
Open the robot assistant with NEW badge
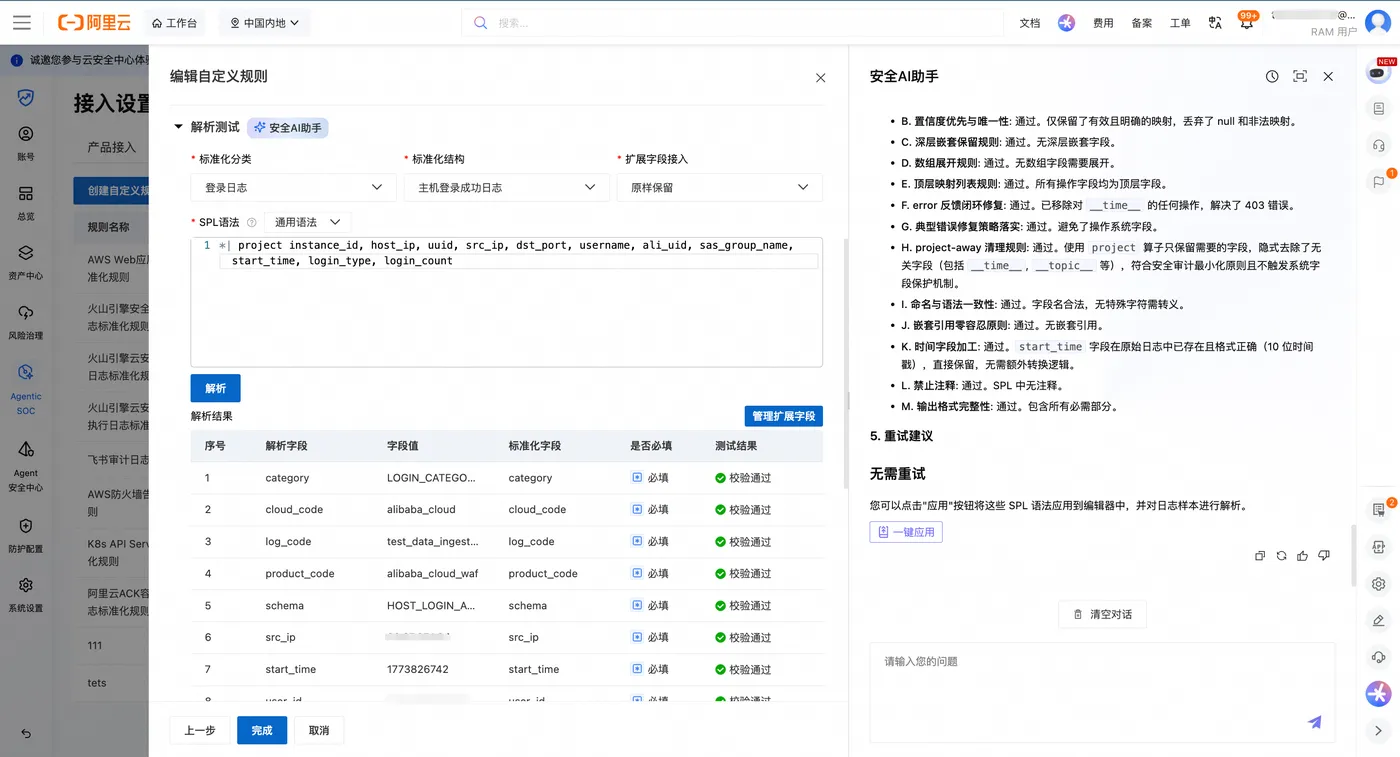pyautogui.click(x=1378, y=71)
